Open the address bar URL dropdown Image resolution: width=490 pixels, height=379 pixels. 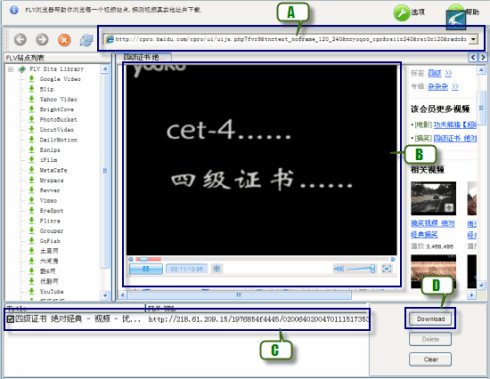473,39
